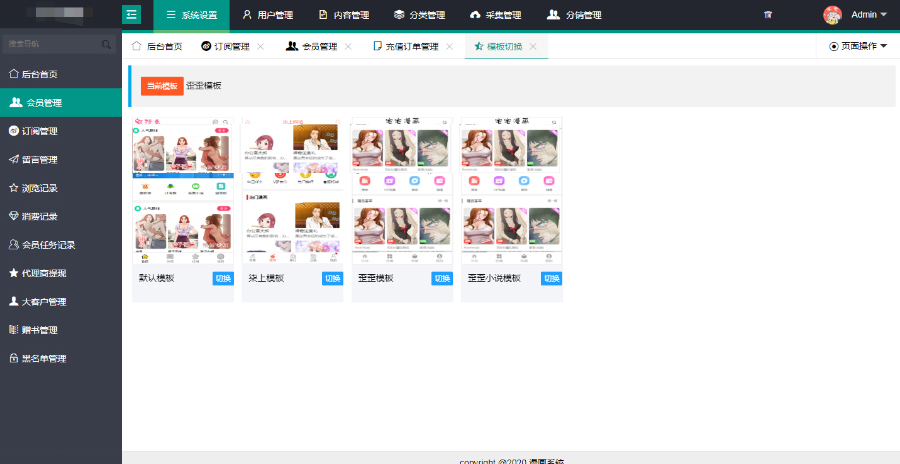Click 切换 button for 歪歪小说模板
Image resolution: width=900 pixels, height=464 pixels.
(551, 279)
